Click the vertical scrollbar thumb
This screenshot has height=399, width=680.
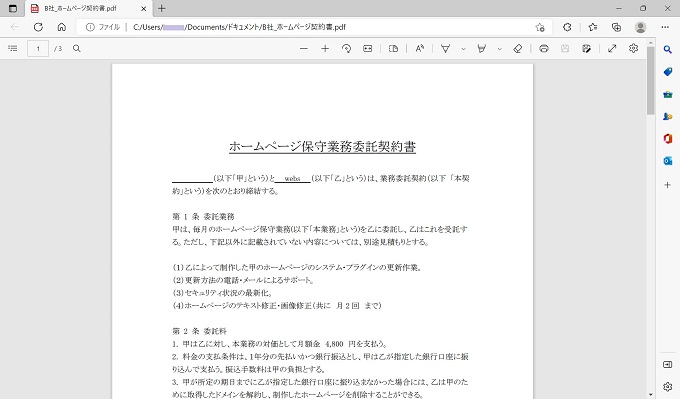(x=650, y=80)
